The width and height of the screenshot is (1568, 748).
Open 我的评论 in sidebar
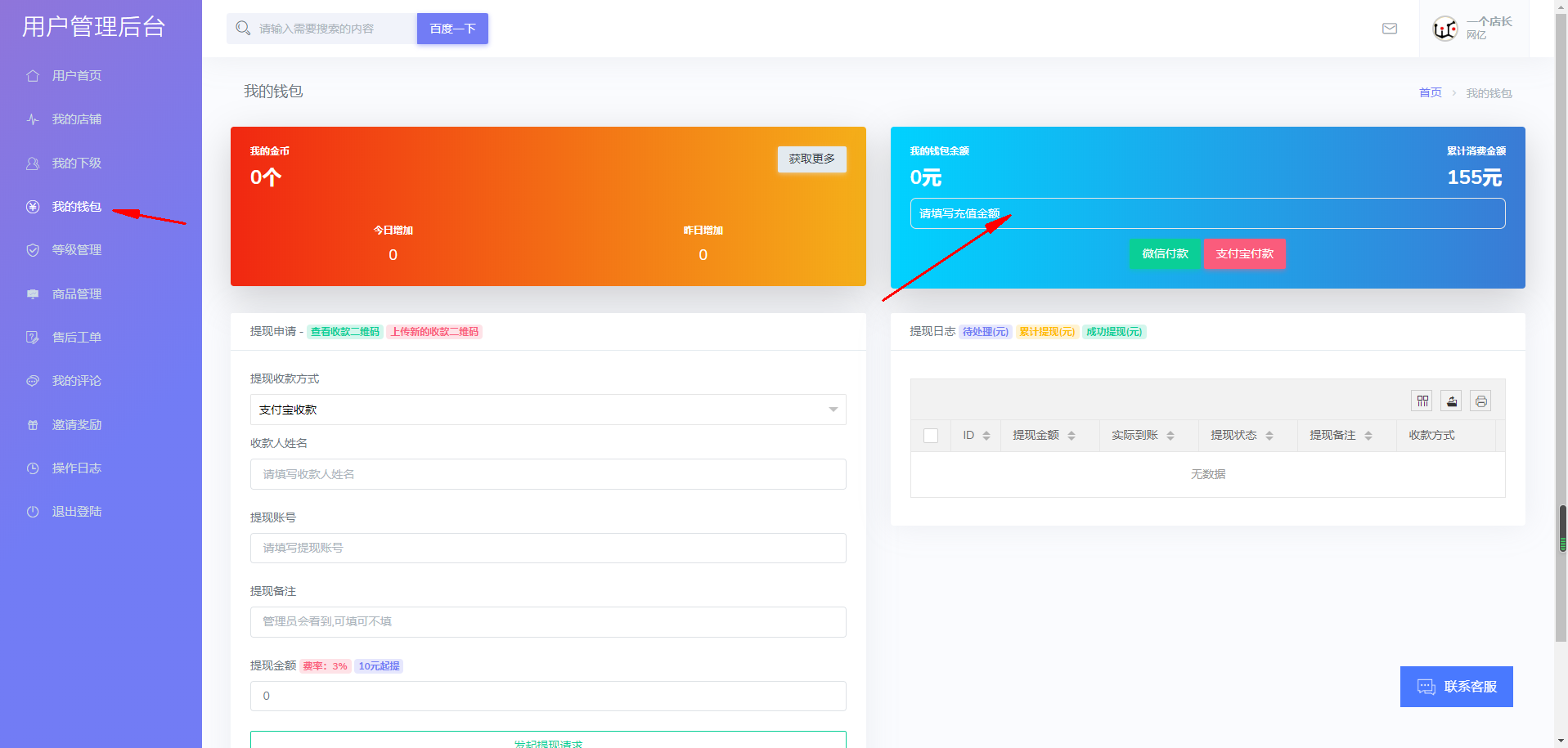(x=76, y=381)
